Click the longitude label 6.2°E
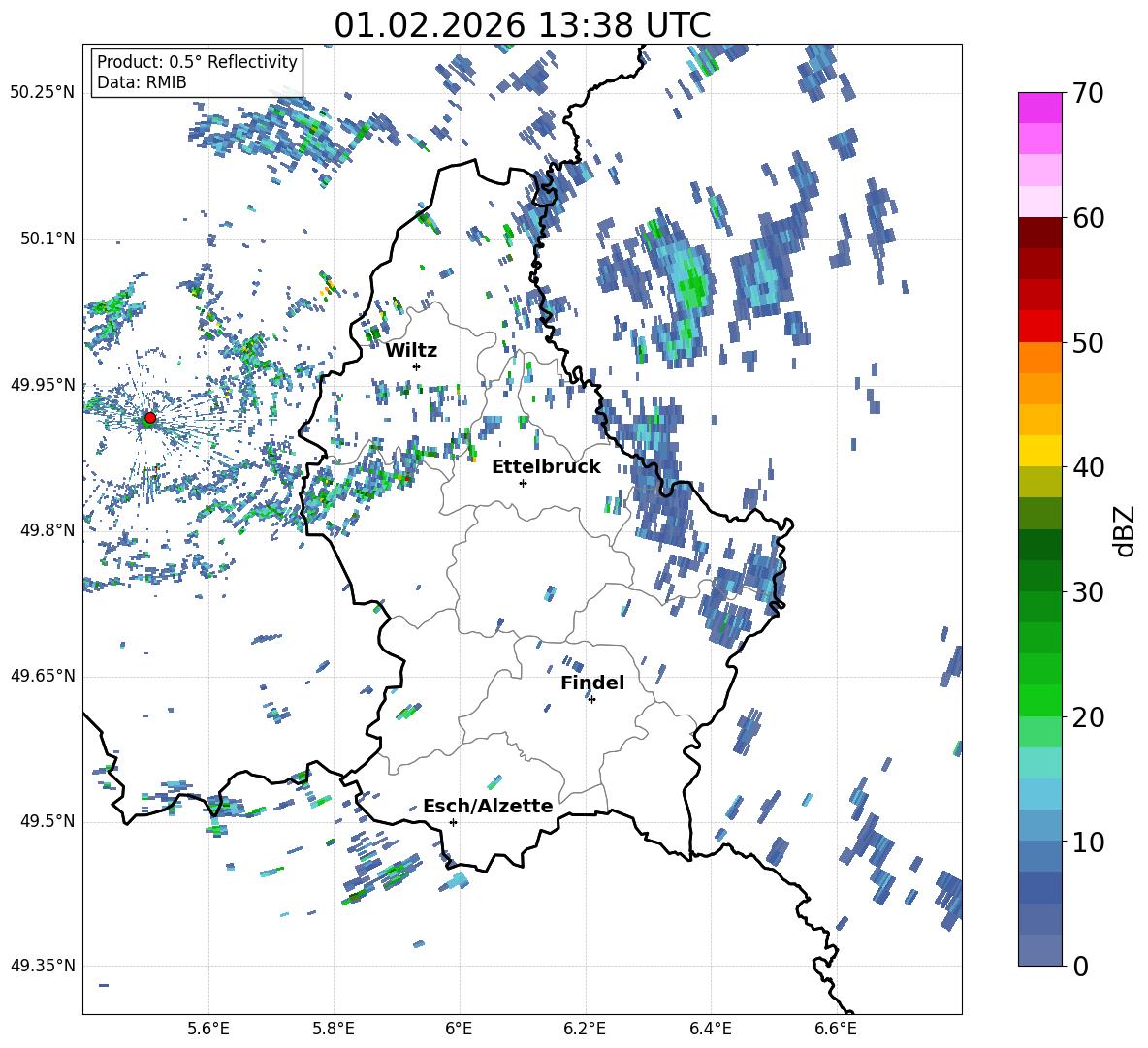Screen dimensions: 1148x1048 click(585, 1029)
